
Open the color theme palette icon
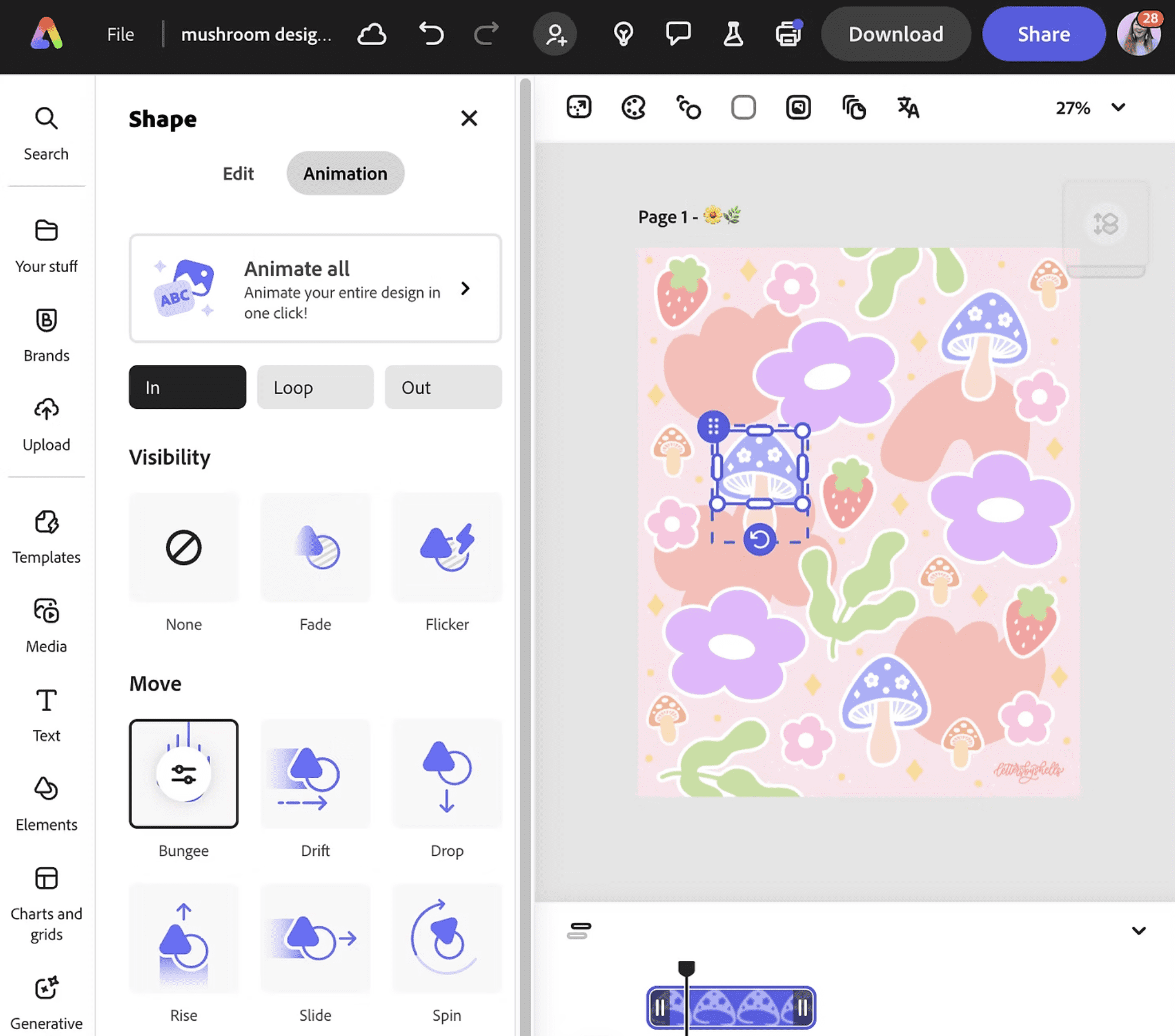click(633, 108)
